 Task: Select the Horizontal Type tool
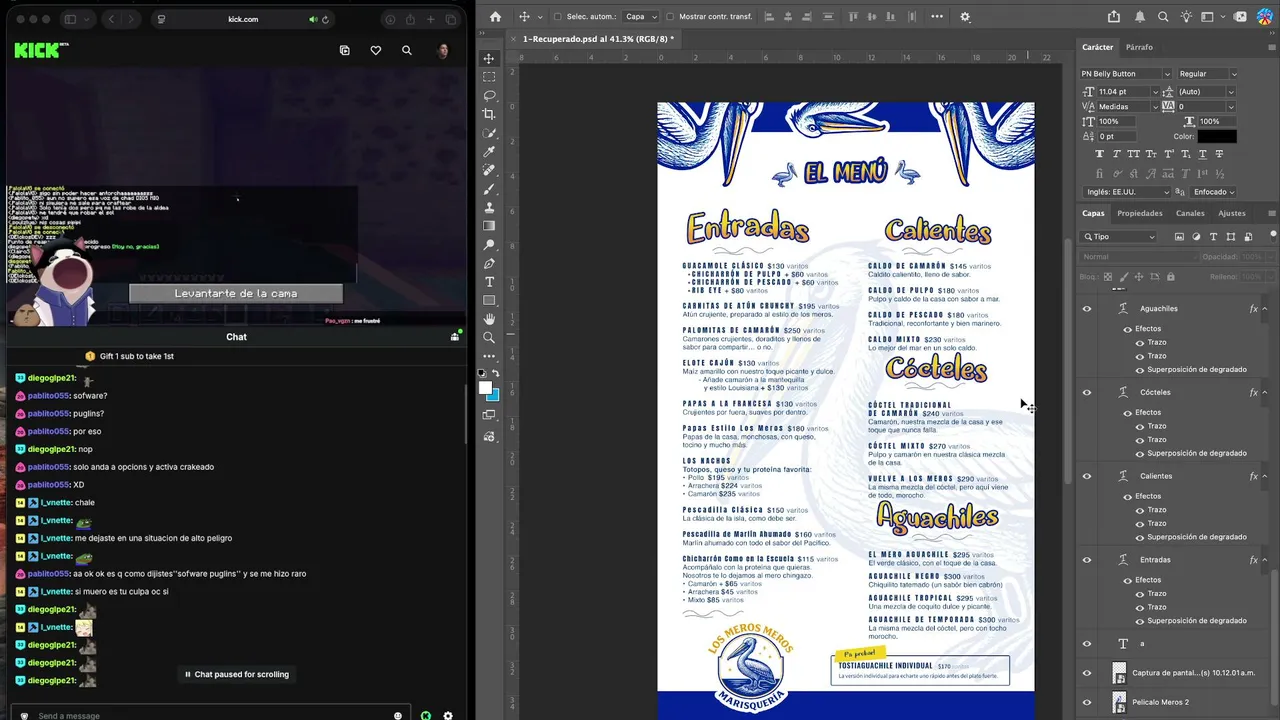489,282
